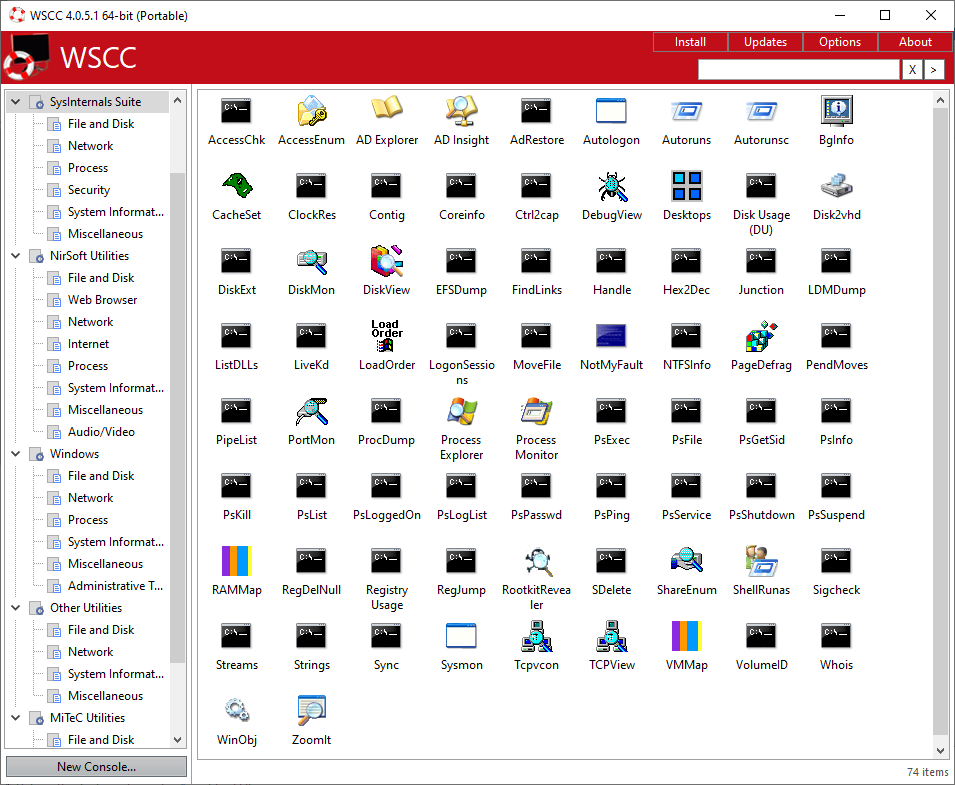Launch the NotMyFault blue screen icon

coord(611,336)
